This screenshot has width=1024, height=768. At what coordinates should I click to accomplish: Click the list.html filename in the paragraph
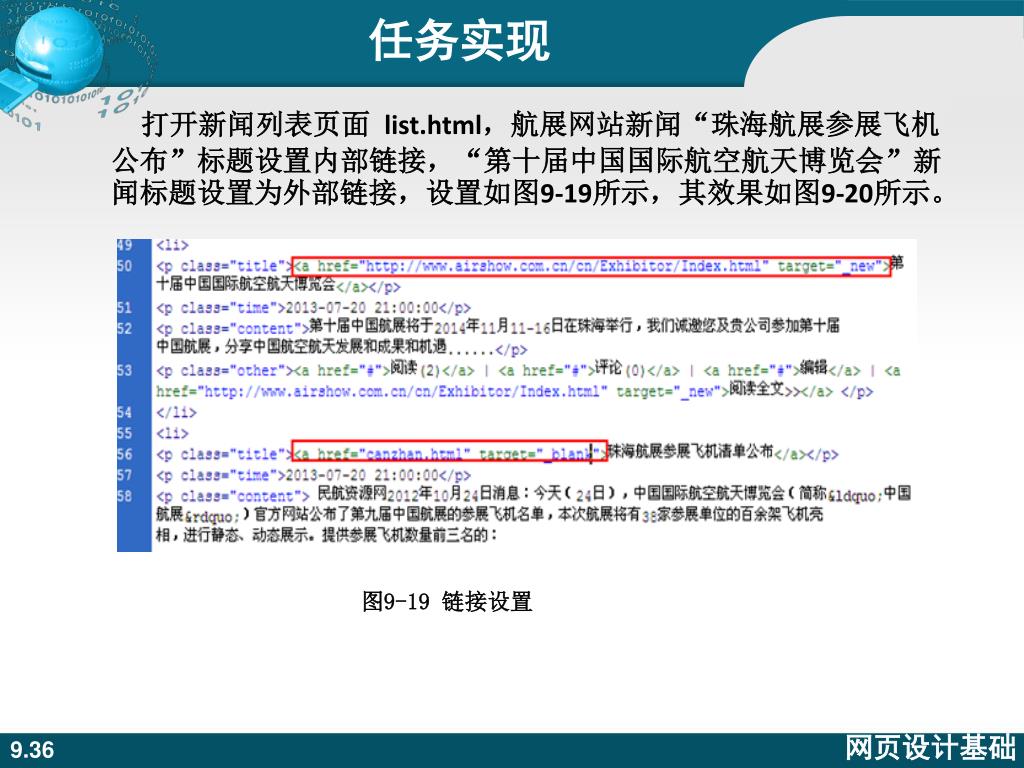pyautogui.click(x=432, y=124)
